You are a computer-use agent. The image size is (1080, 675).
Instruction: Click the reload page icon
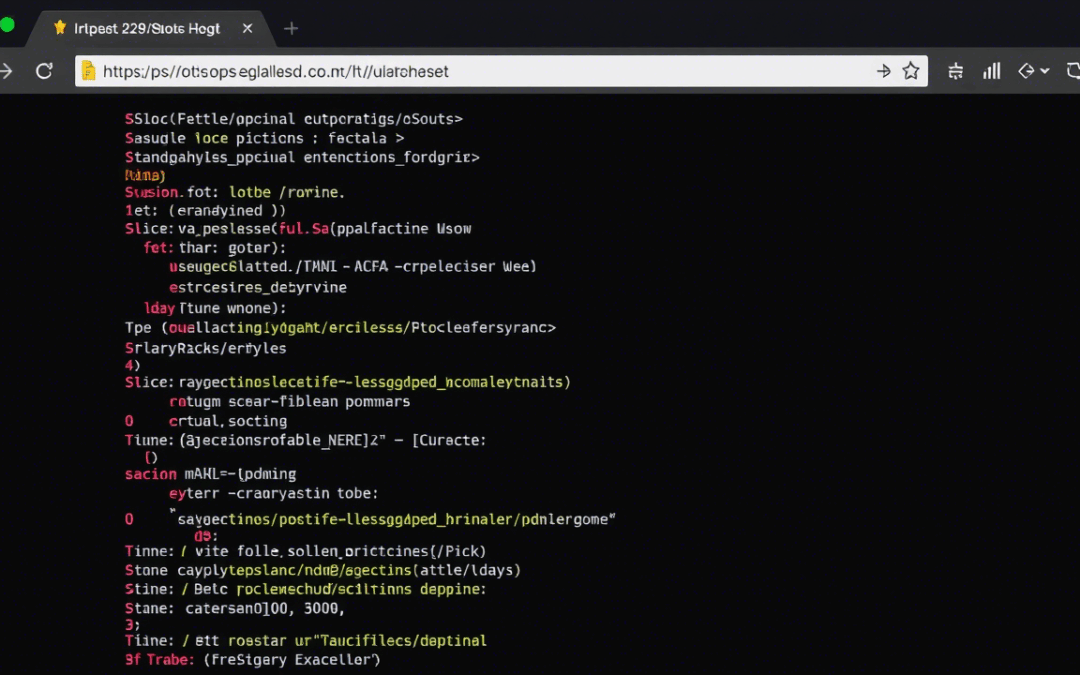click(44, 71)
